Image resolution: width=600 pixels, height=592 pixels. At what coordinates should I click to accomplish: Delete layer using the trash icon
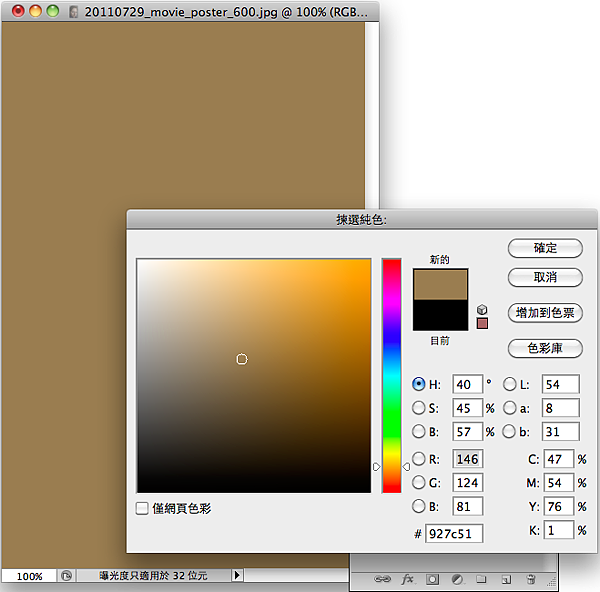coord(531,579)
